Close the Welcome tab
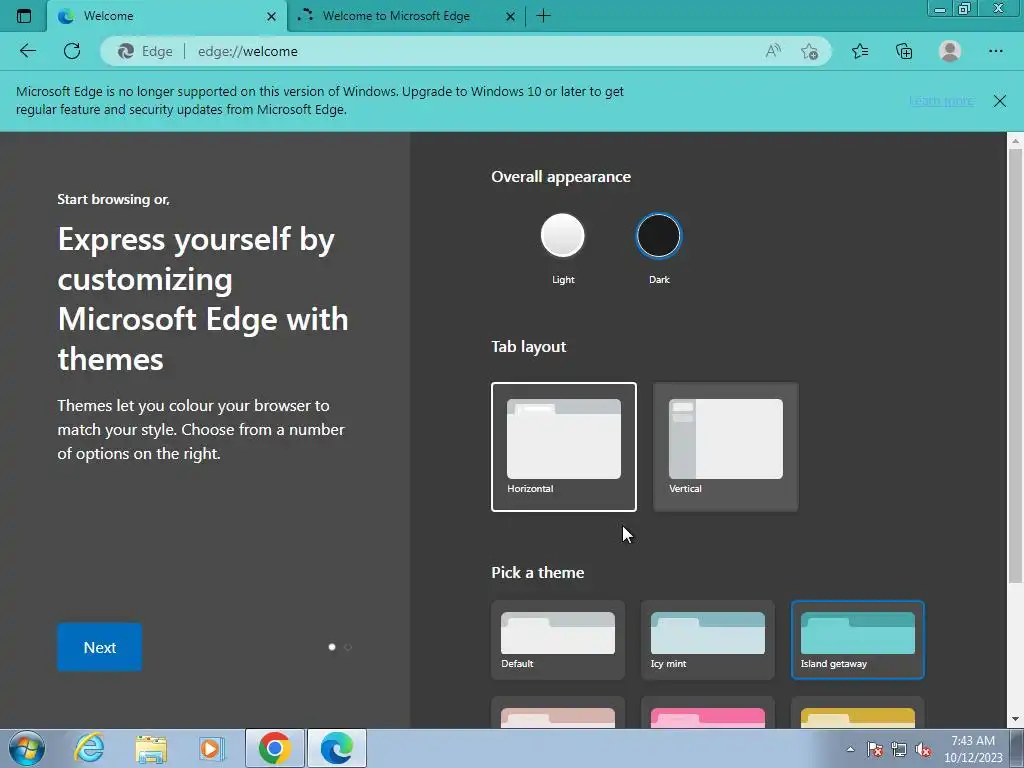 pos(272,16)
